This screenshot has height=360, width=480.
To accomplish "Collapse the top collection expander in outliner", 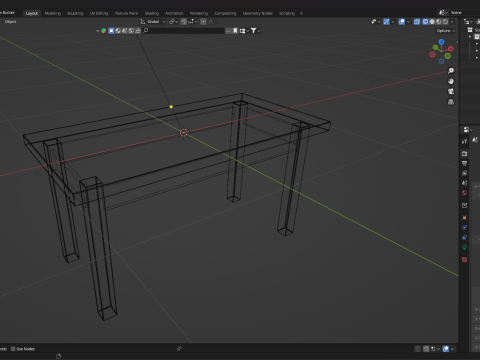I will click(x=470, y=37).
